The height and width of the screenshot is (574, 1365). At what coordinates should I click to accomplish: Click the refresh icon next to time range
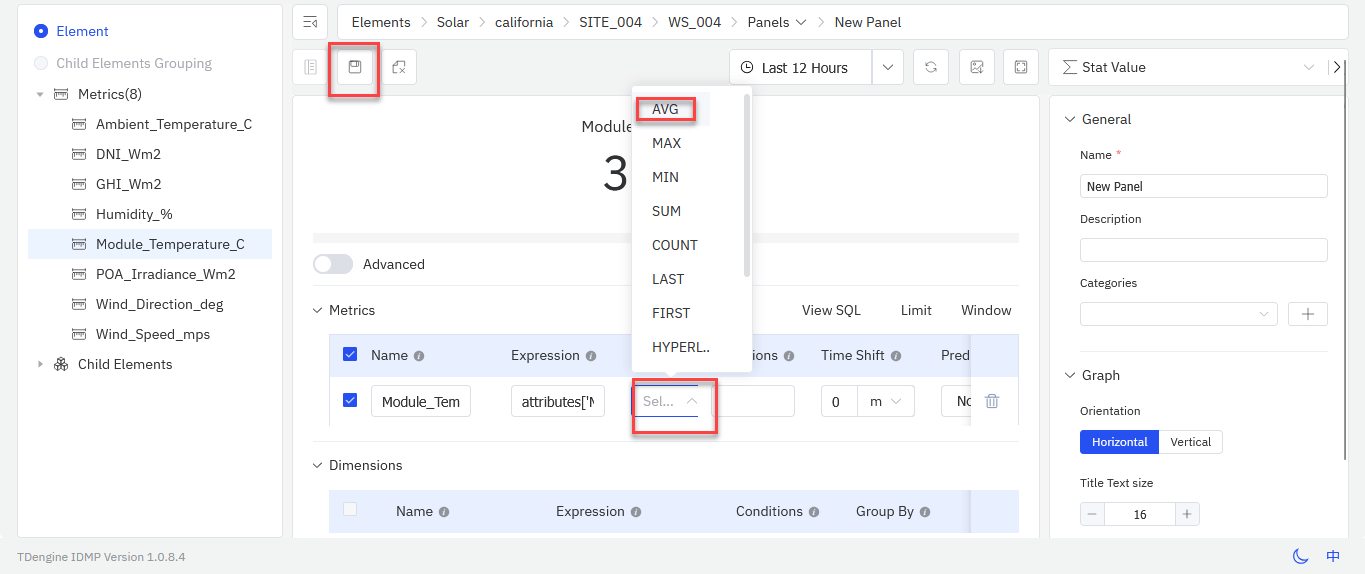[x=930, y=67]
